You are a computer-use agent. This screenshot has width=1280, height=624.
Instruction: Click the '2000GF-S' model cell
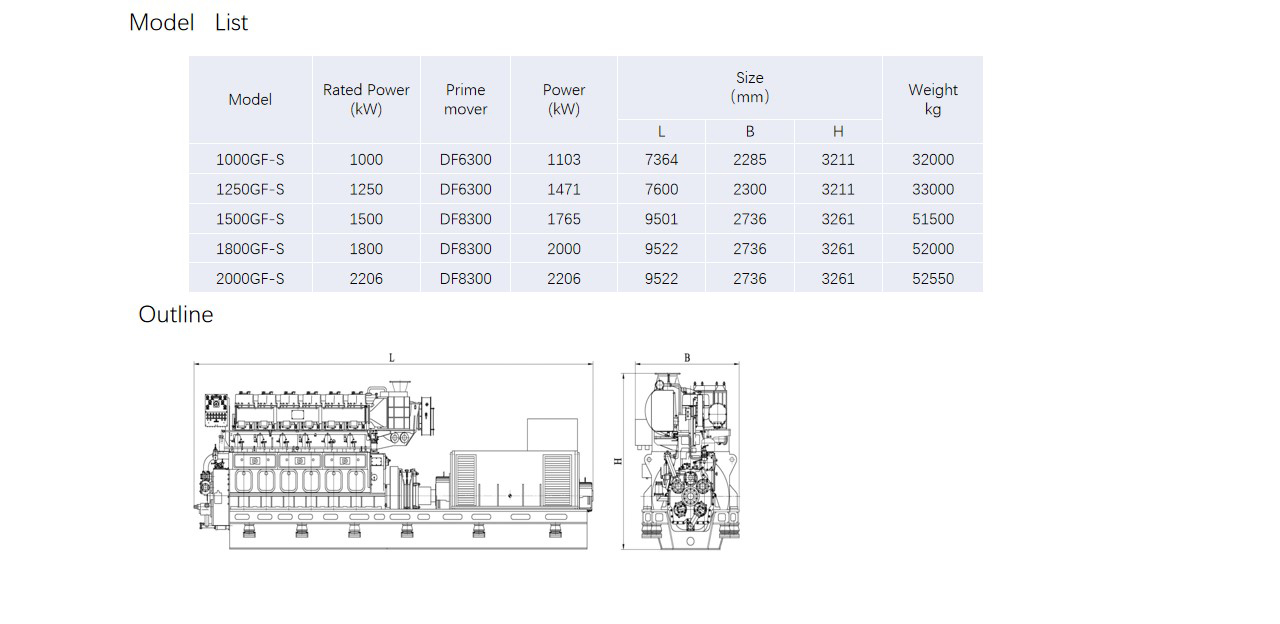click(250, 279)
